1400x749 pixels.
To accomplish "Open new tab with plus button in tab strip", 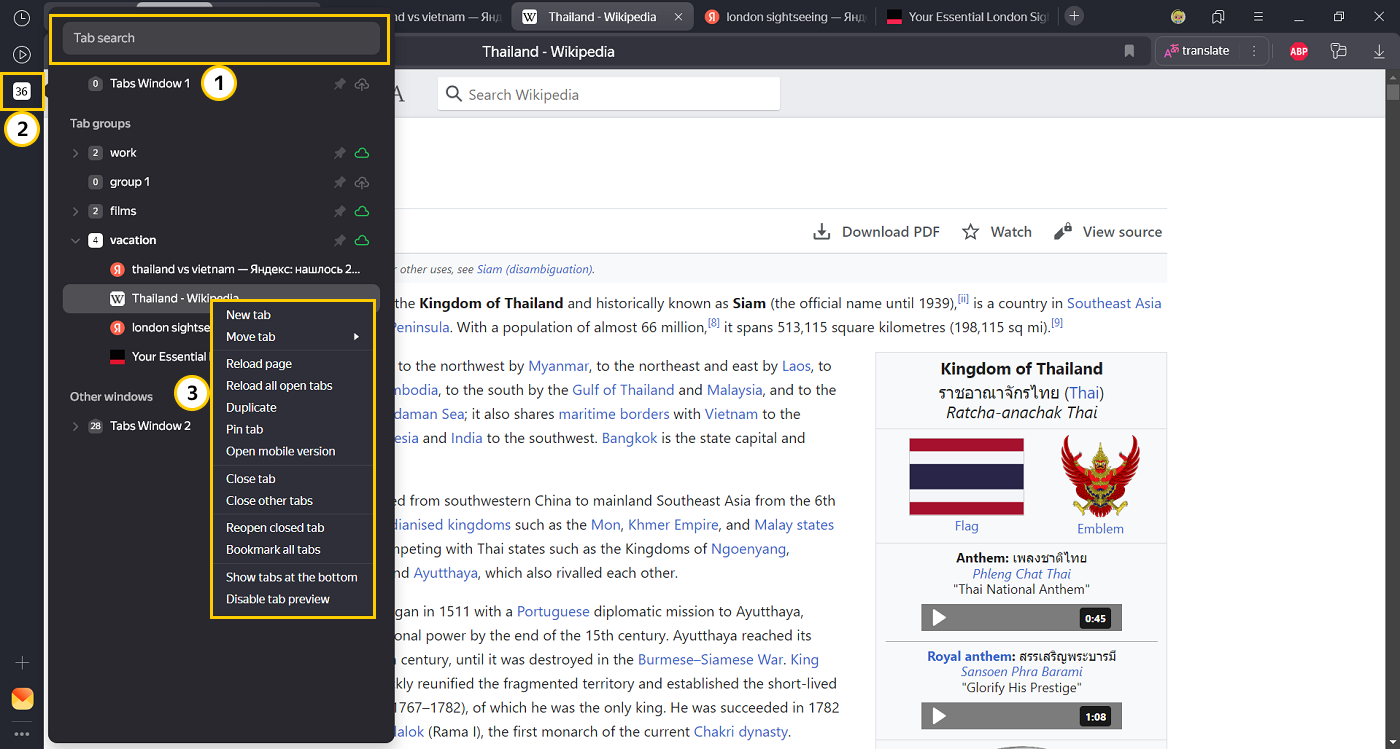I will point(1074,16).
